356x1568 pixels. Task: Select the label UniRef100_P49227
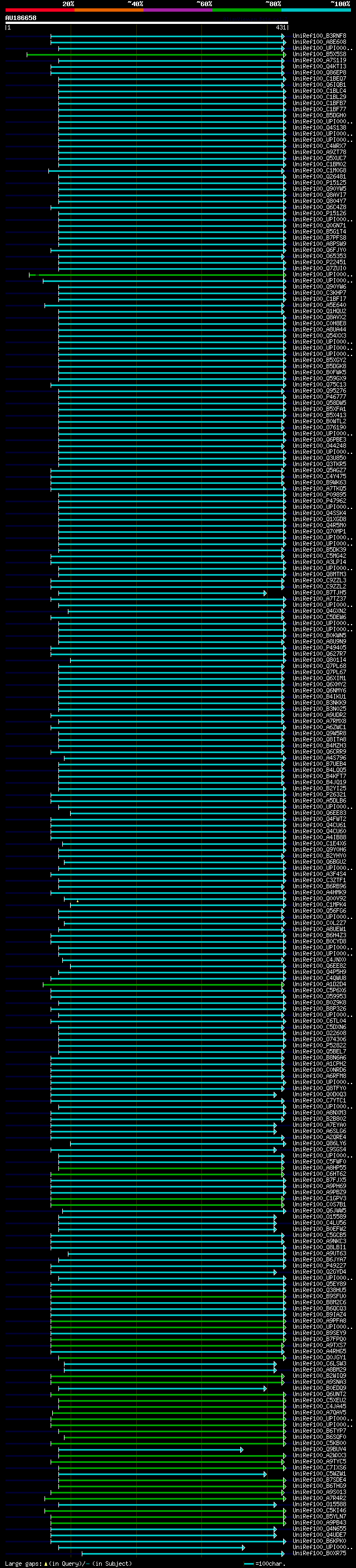tap(319, 1265)
